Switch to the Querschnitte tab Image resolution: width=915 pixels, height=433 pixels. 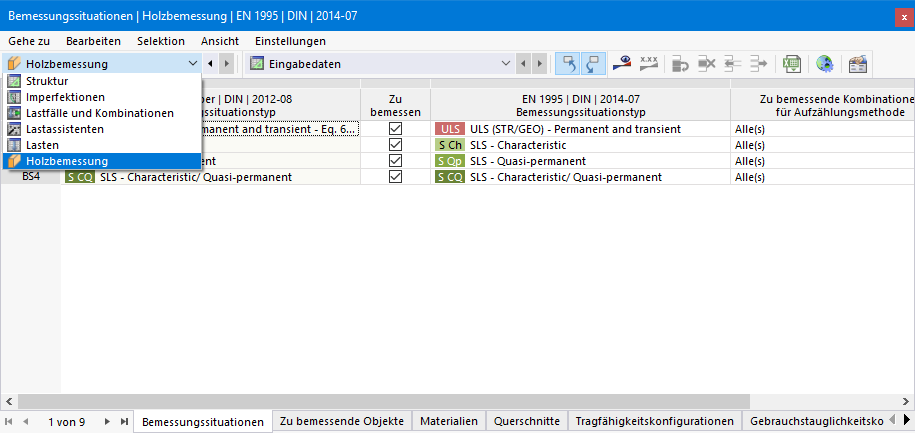527,421
